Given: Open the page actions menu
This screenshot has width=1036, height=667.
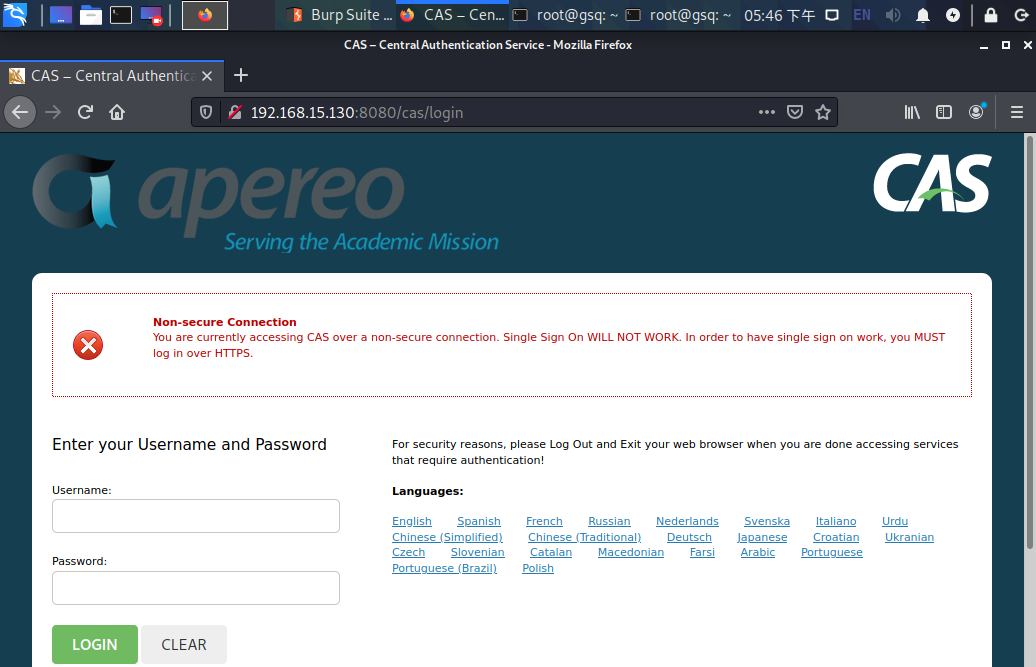Looking at the screenshot, I should (x=766, y=112).
